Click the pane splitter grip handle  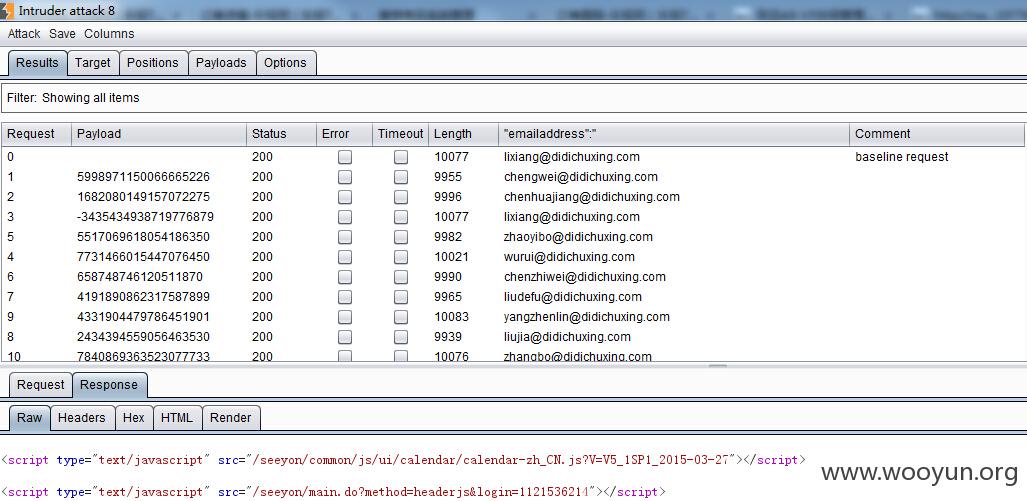(x=718, y=366)
